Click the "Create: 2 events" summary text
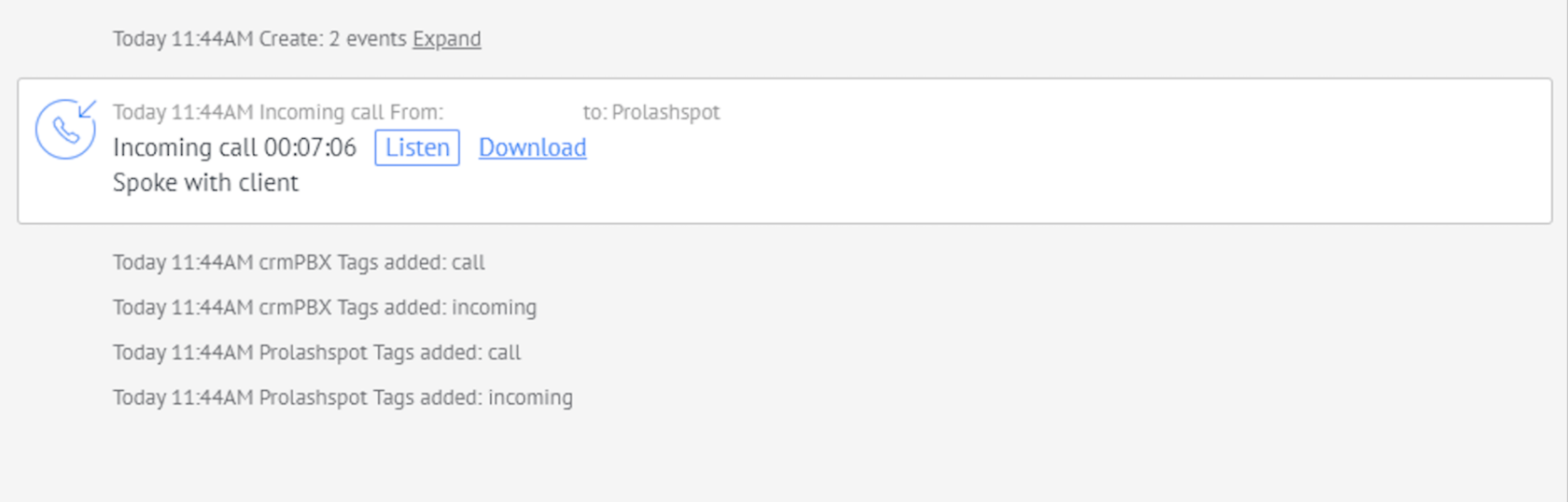 [x=332, y=39]
